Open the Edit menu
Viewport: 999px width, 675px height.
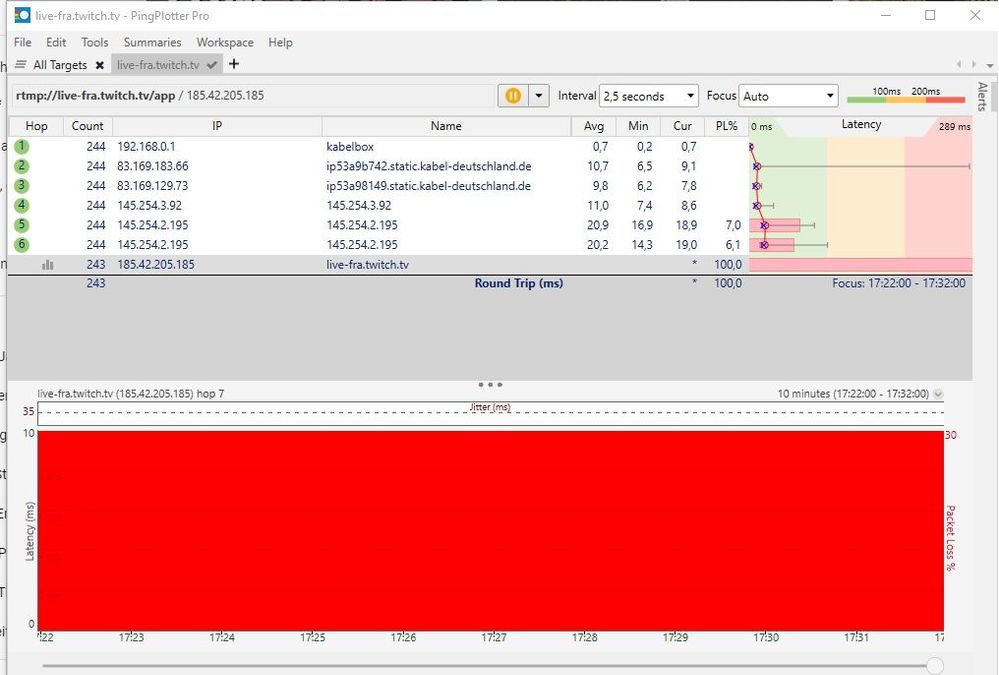(x=56, y=42)
